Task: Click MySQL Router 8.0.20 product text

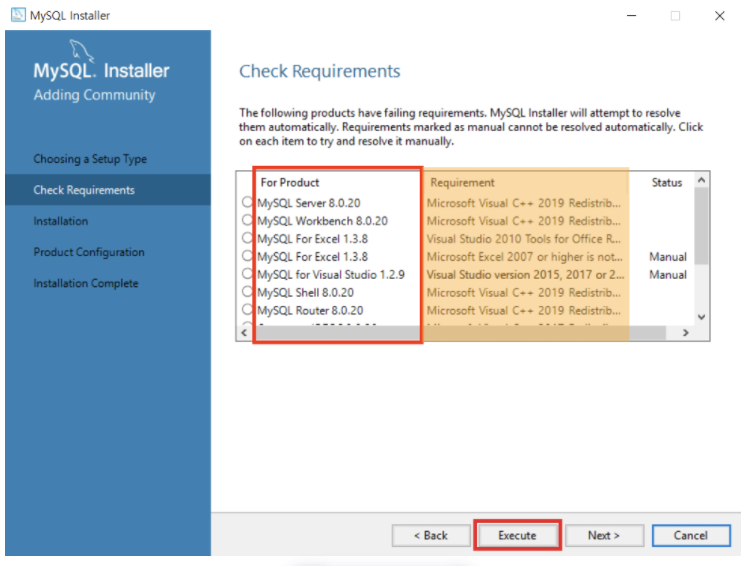Action: [310, 310]
